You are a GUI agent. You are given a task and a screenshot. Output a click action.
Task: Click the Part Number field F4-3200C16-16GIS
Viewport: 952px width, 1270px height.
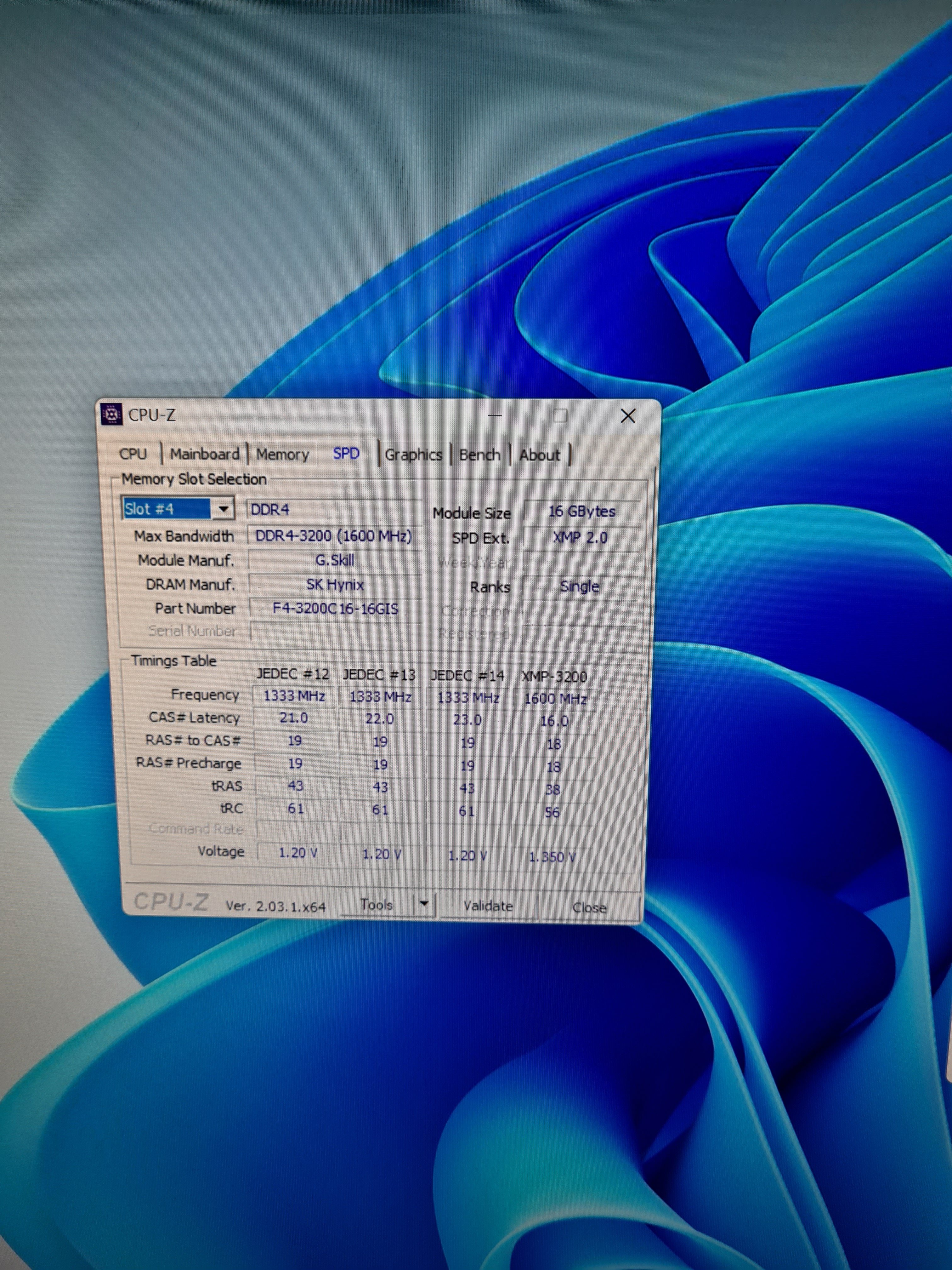coord(335,609)
